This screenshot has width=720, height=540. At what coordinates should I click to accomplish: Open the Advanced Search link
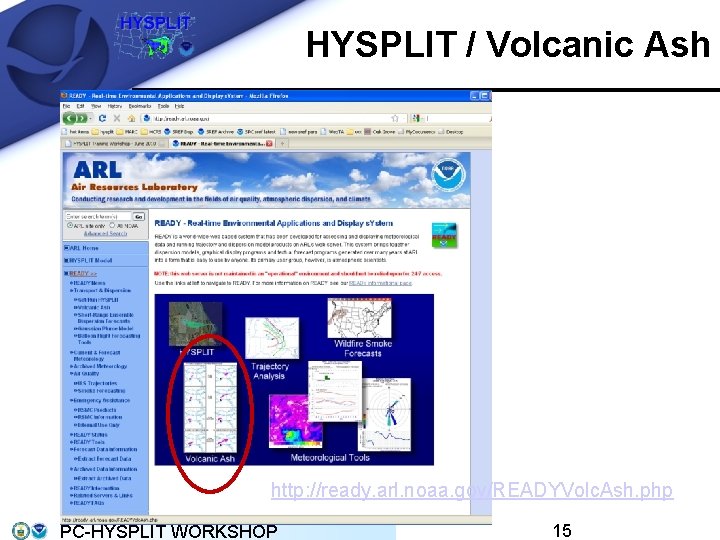coord(106,233)
